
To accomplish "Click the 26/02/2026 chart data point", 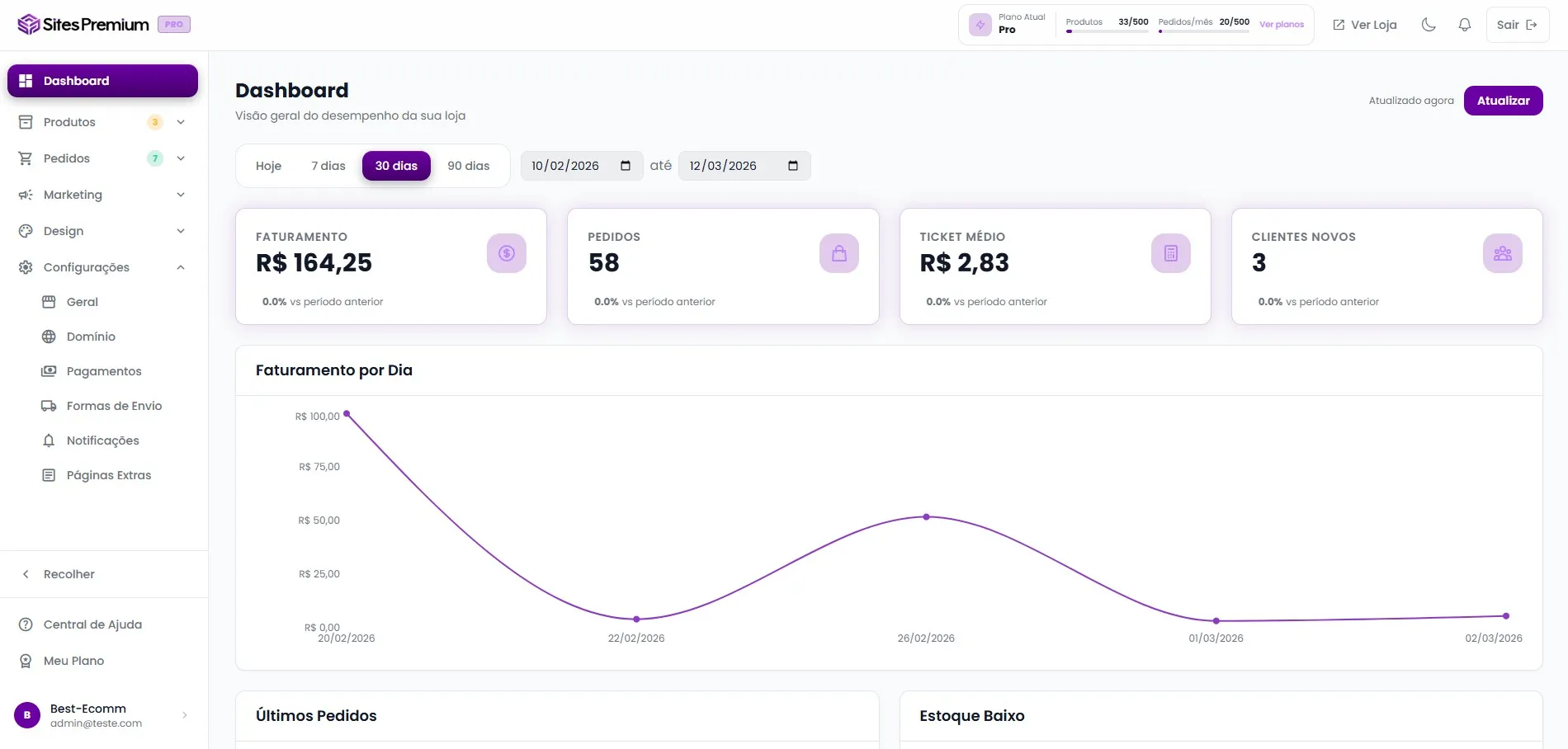I will click(926, 517).
